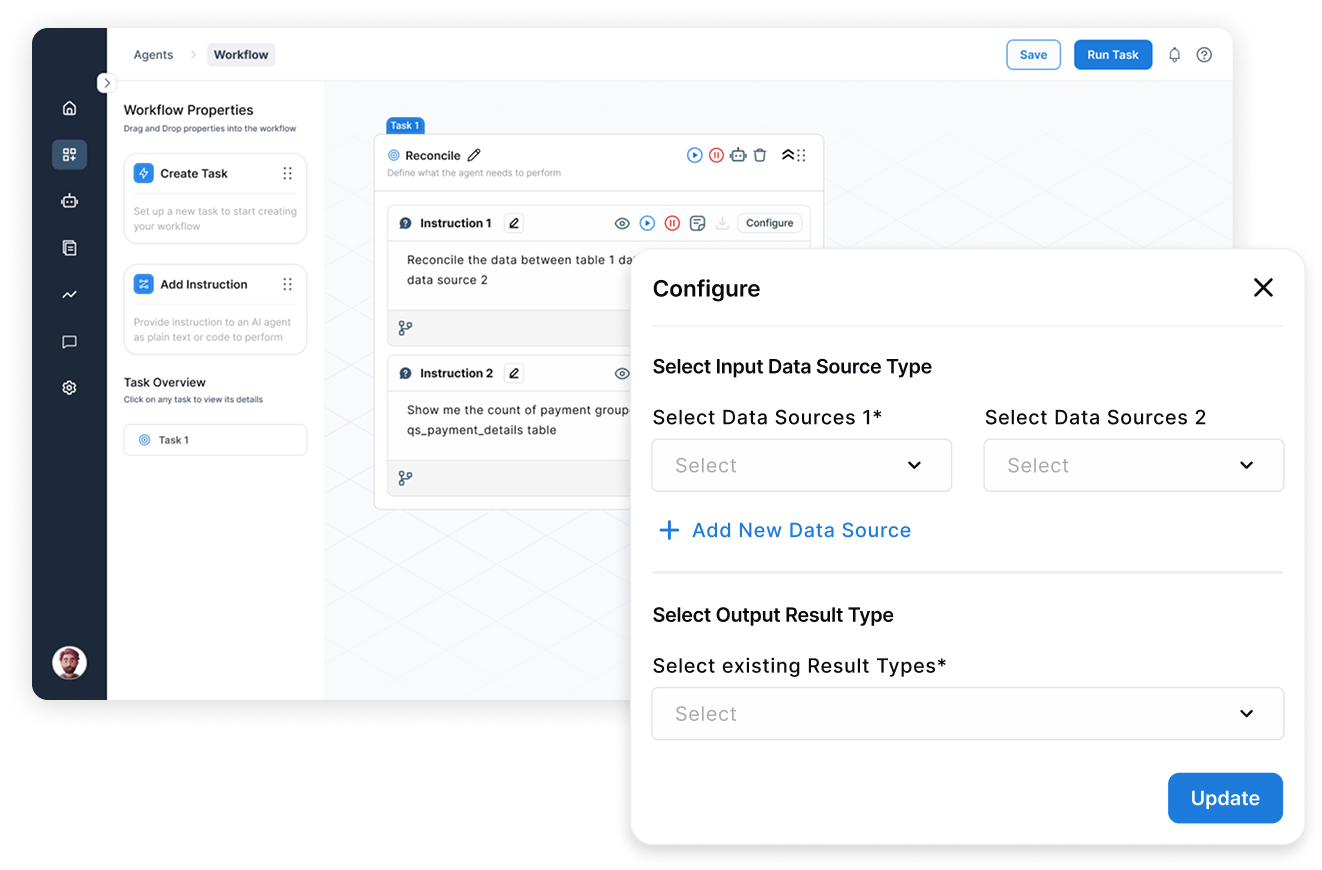Expand the Select existing Result Types dropdown
Viewport: 1322px width, 870px height.
point(967,713)
